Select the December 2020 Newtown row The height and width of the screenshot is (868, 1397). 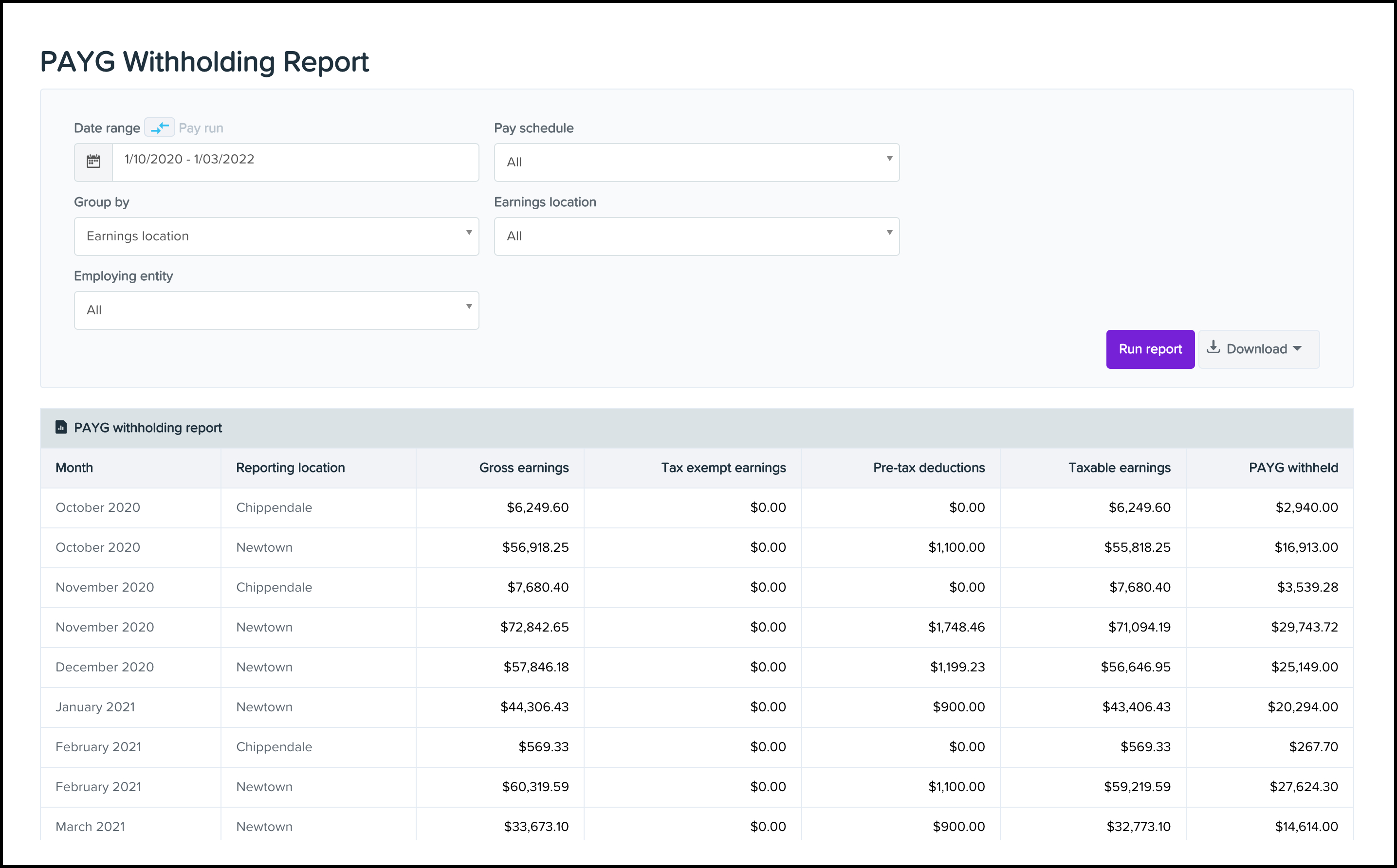(x=697, y=667)
